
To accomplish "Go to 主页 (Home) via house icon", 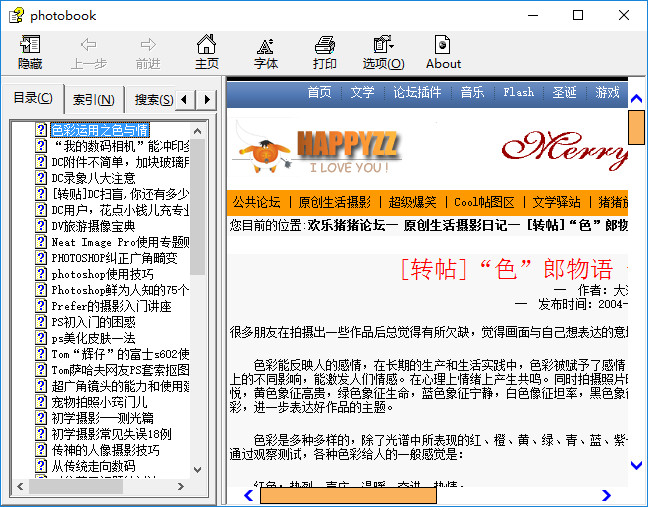I will [x=207, y=44].
